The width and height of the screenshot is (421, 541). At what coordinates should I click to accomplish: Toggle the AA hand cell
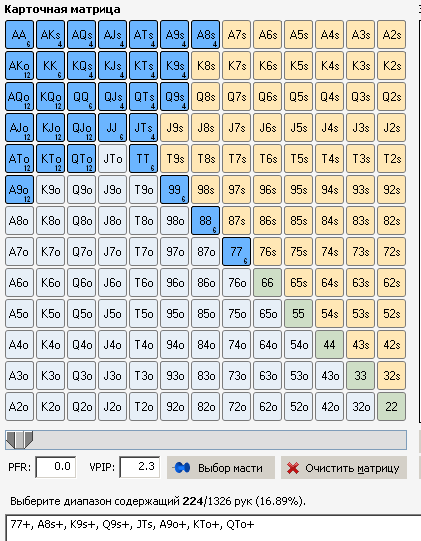coord(19,35)
